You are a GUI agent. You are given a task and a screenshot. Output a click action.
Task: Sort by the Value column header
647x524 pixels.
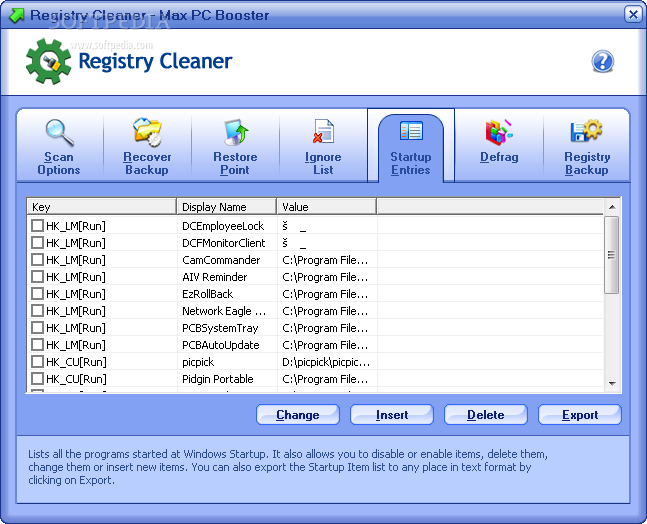point(327,207)
